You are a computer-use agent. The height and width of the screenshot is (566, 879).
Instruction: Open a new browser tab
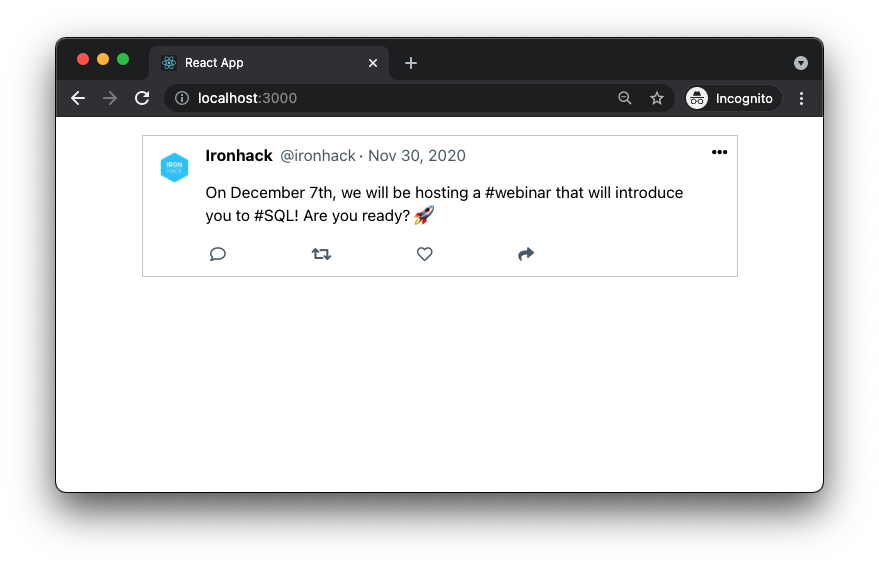(411, 63)
